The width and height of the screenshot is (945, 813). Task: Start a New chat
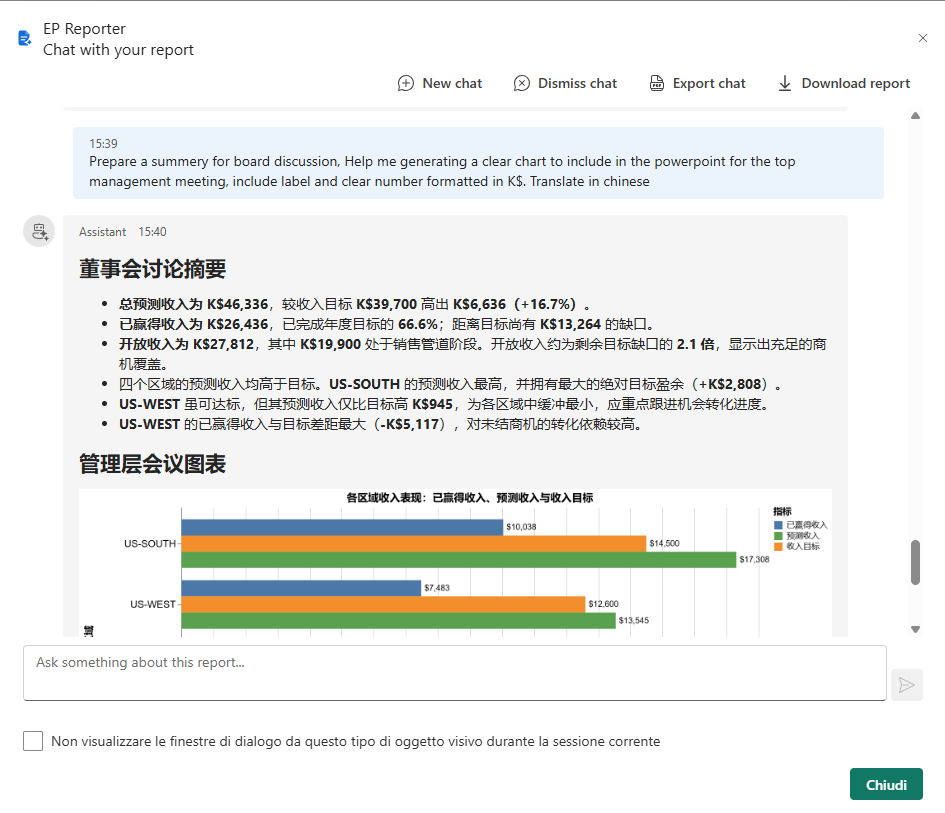tap(439, 83)
